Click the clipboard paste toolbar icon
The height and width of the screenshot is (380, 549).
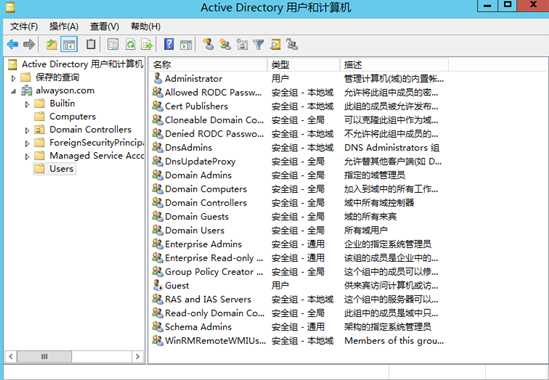point(91,44)
